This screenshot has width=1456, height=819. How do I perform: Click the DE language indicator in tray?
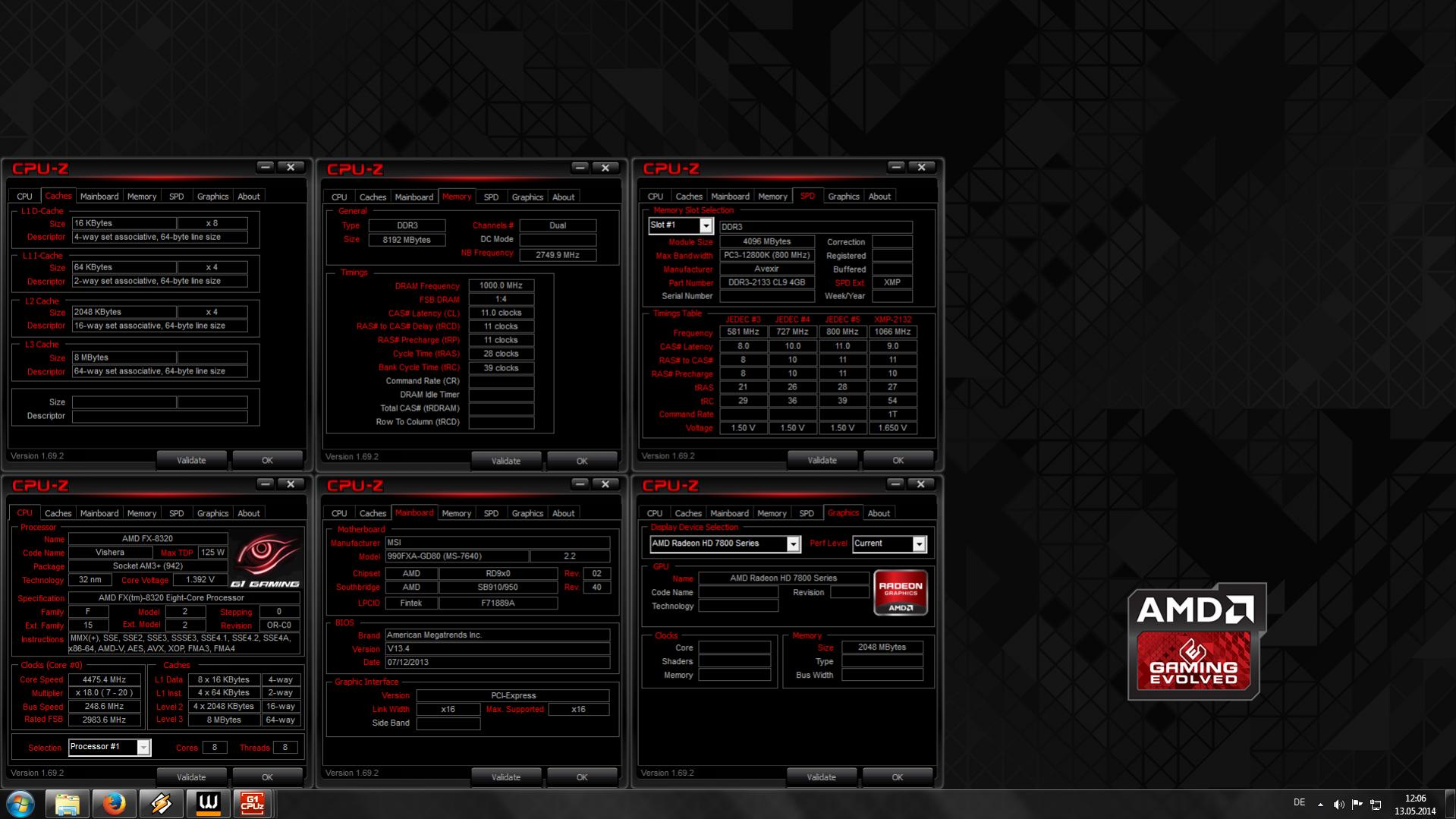point(1299,803)
